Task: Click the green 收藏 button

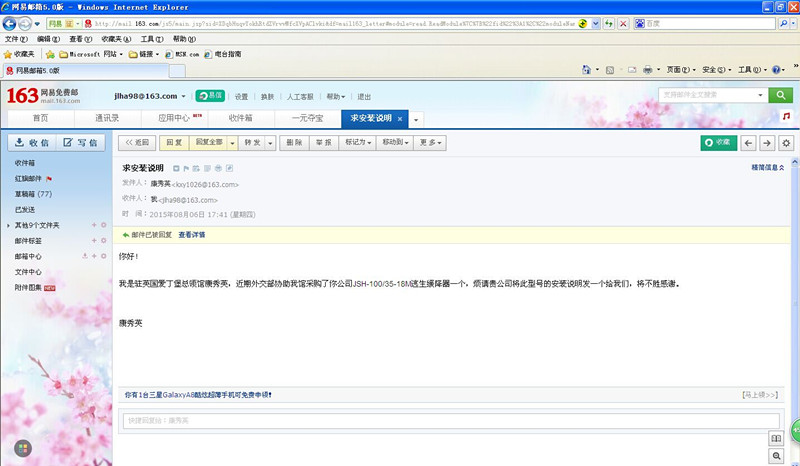Action: coord(717,143)
